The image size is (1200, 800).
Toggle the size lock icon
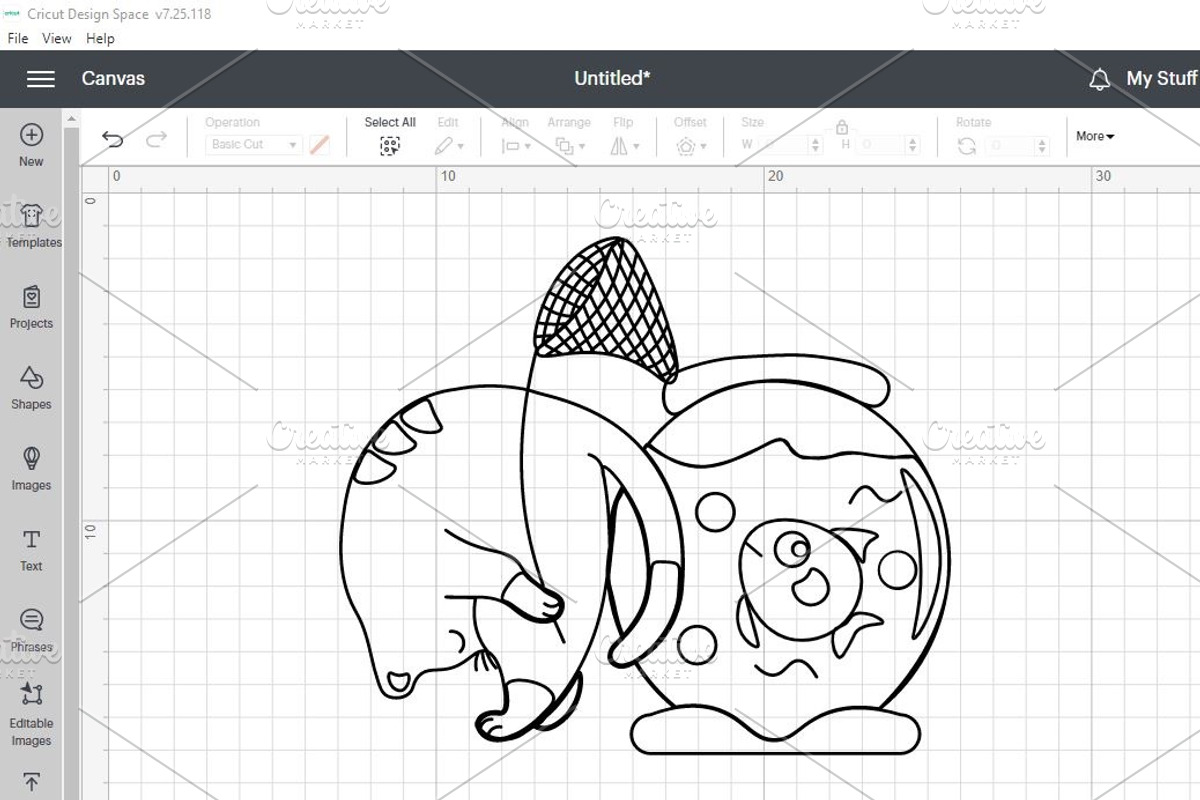pos(842,127)
